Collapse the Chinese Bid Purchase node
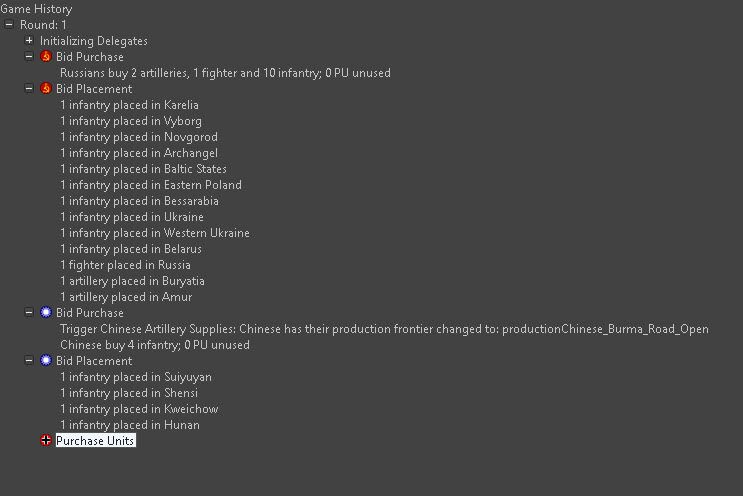The image size is (743, 496). (x=29, y=313)
